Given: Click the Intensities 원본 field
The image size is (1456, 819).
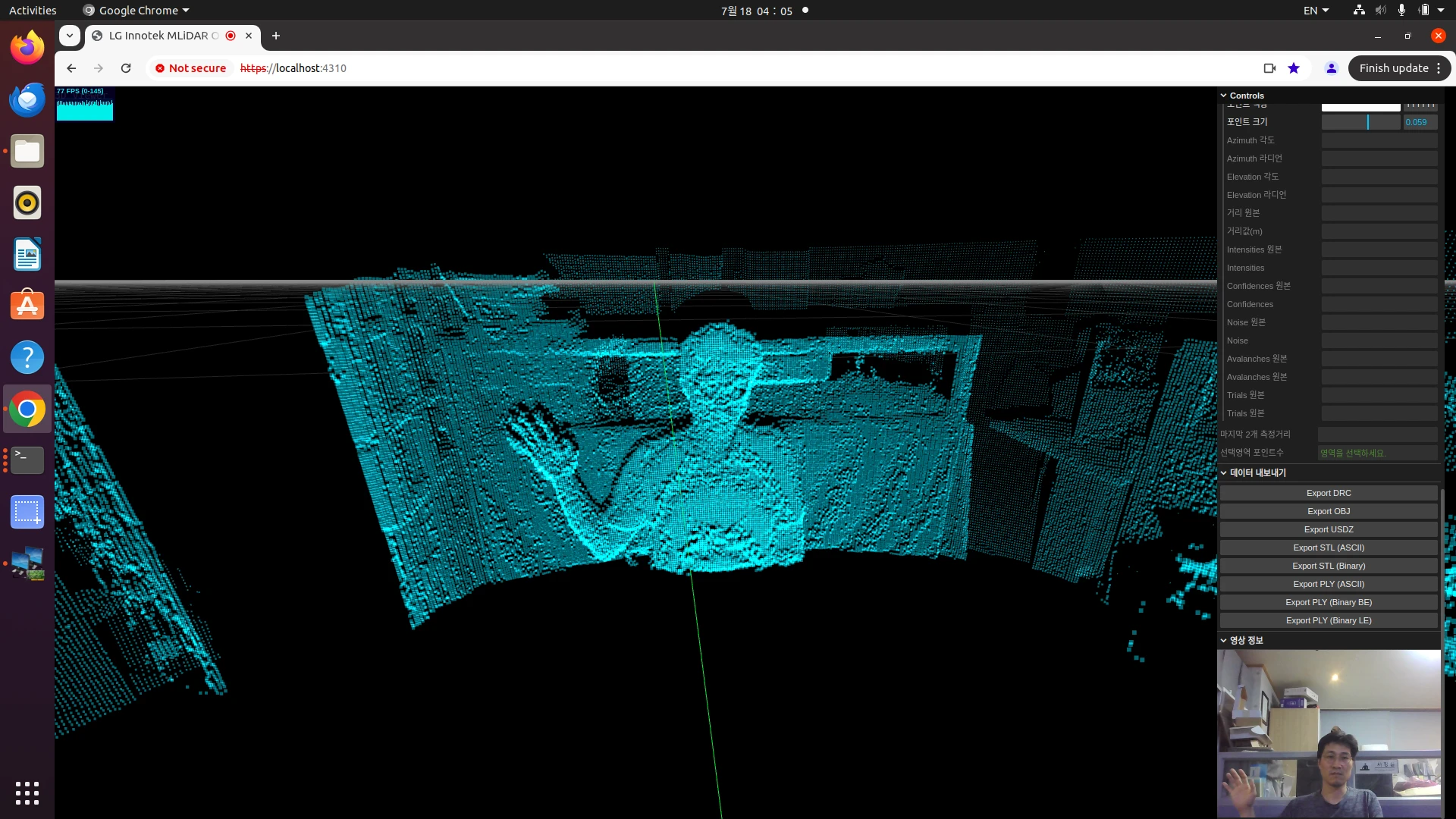Looking at the screenshot, I should click(1379, 249).
